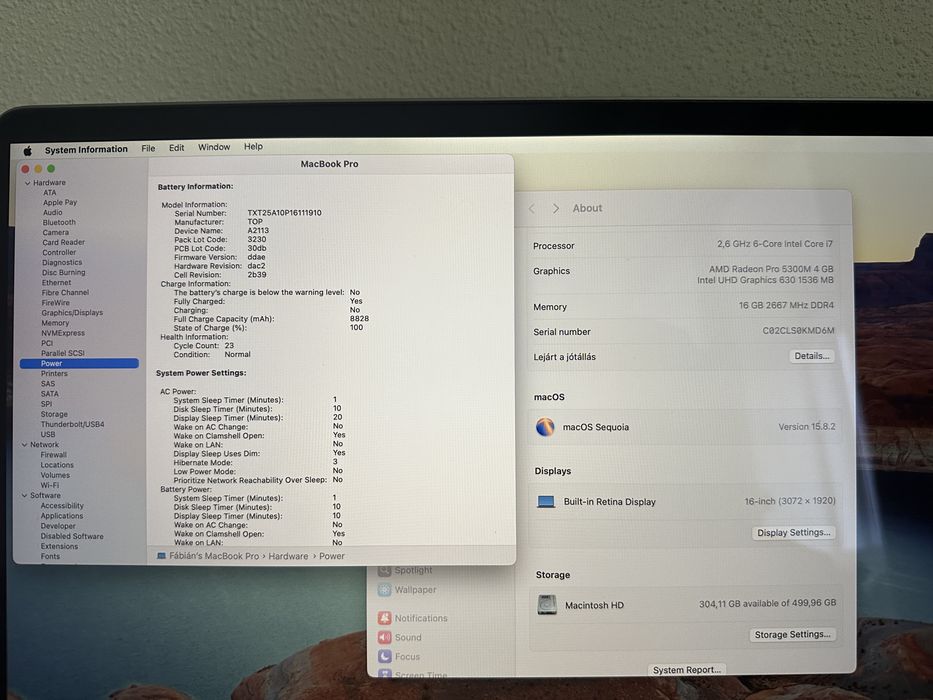Select Diagnostics in the sidebar

62,262
